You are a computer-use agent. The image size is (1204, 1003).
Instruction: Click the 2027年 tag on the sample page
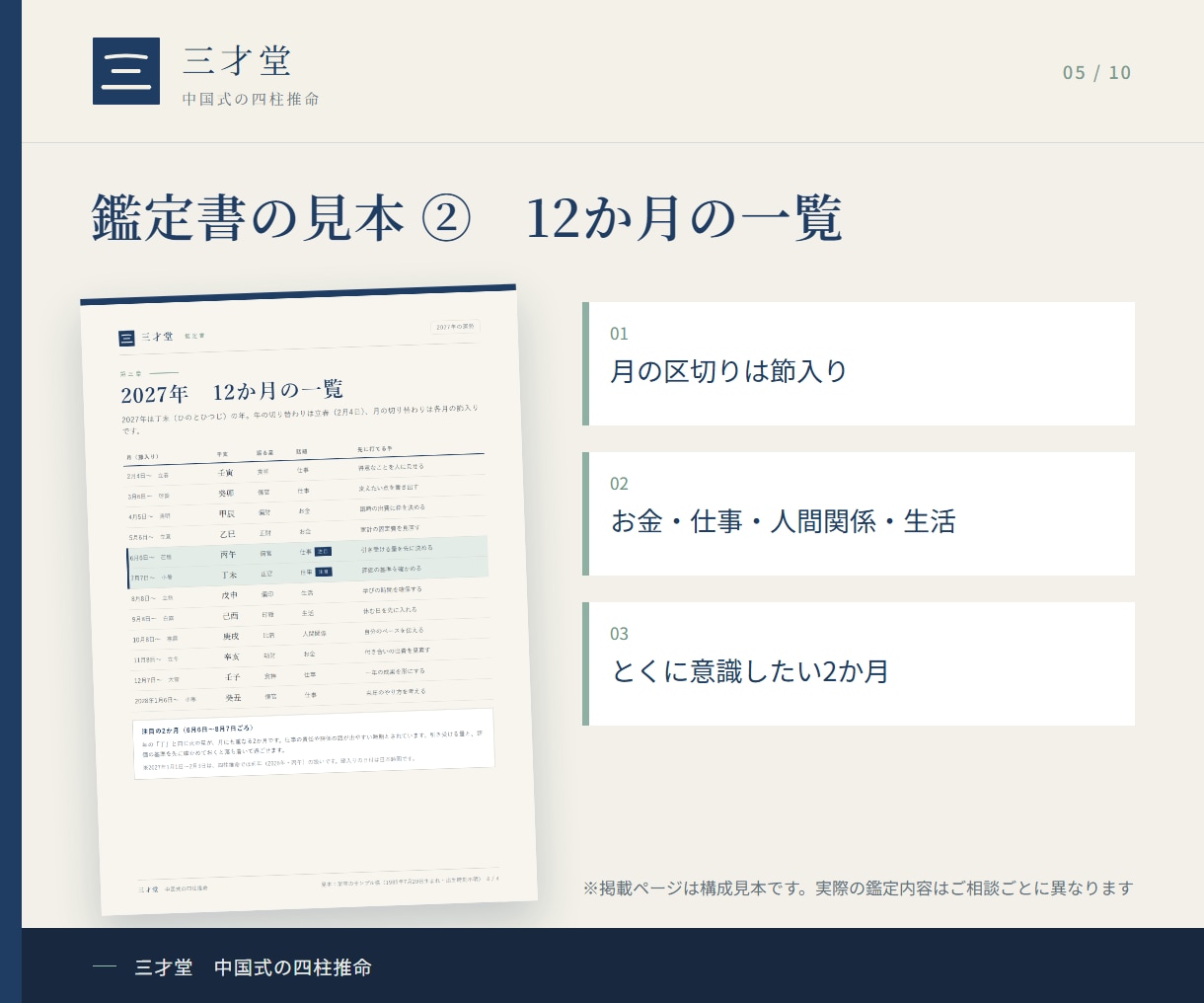click(456, 326)
